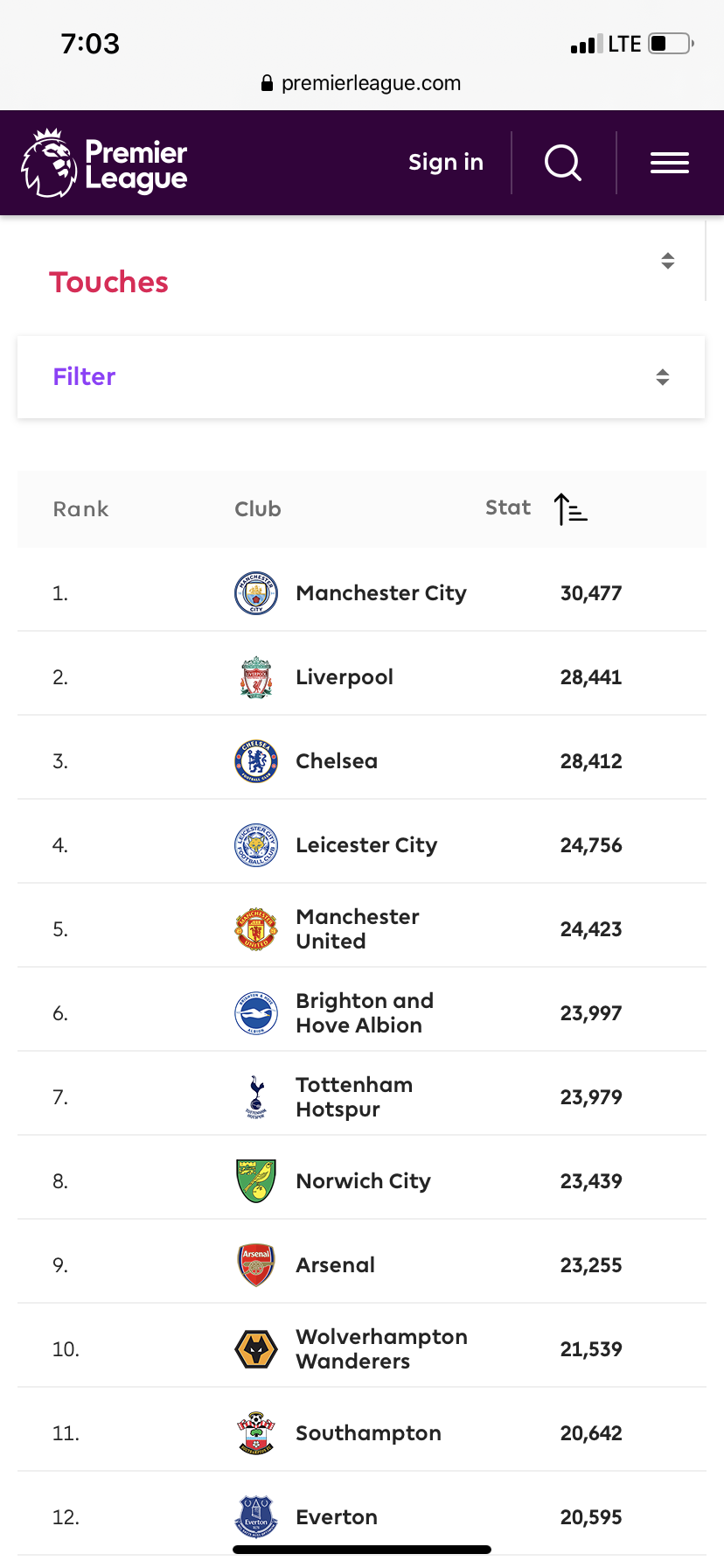Expand the Filter dropdown

662,377
